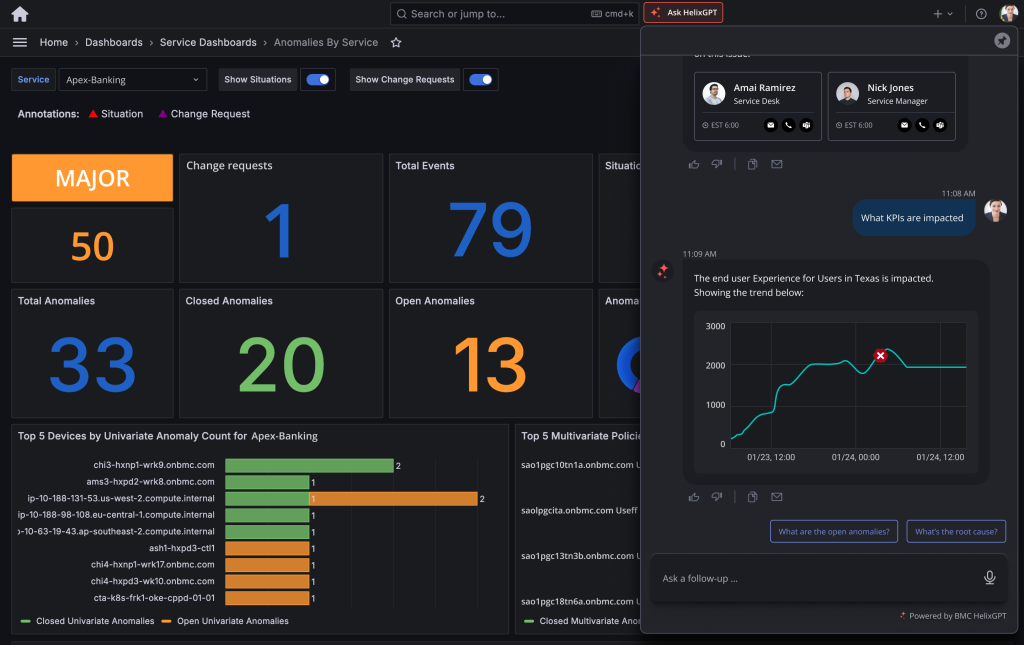Call Amai Ramirez via phone icon
Viewport: 1024px width, 645px height.
click(x=788, y=125)
